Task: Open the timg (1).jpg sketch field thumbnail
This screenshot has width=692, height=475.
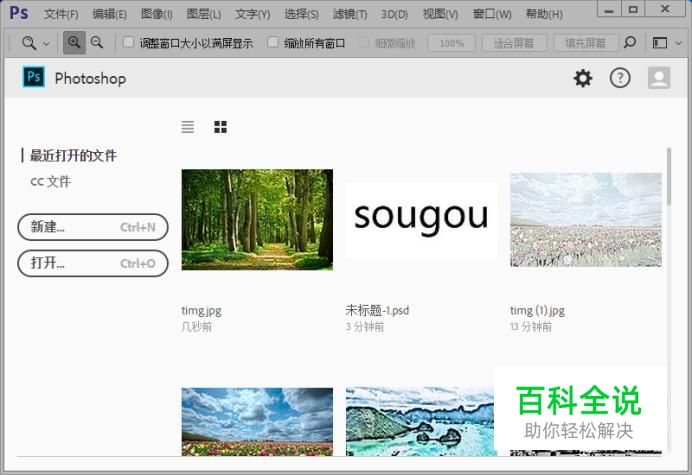Action: tap(586, 219)
